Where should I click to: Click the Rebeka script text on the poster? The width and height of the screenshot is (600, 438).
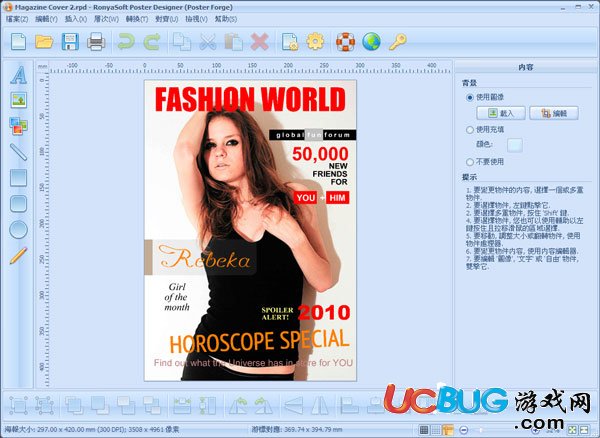click(x=204, y=257)
